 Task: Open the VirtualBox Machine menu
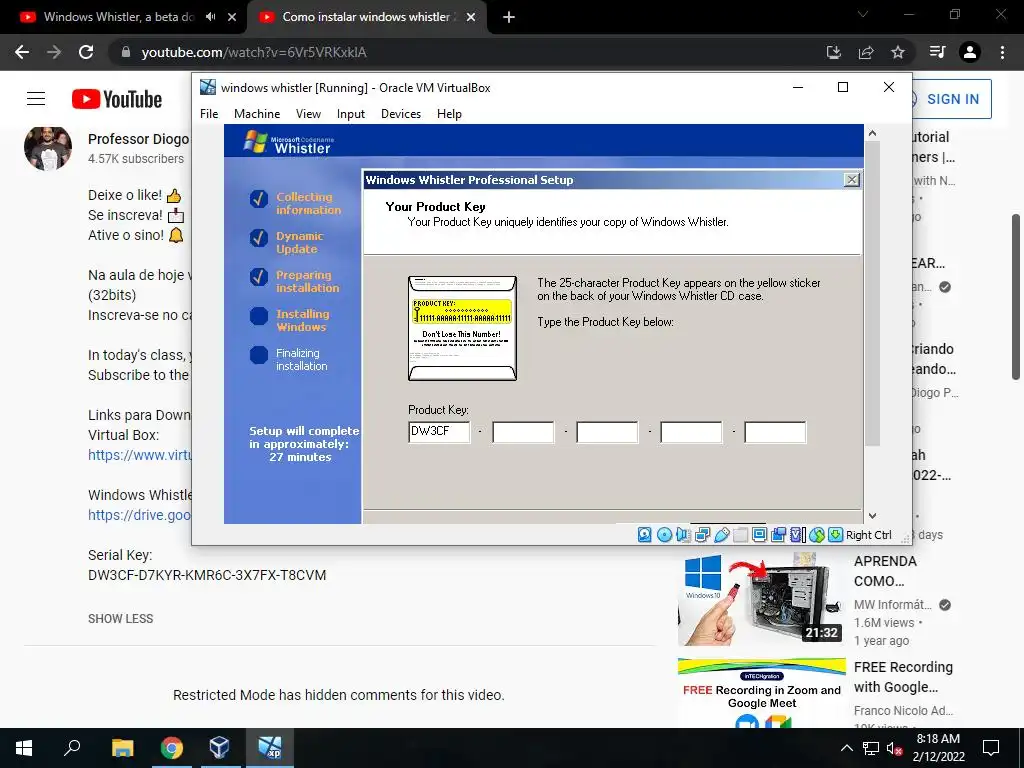257,114
